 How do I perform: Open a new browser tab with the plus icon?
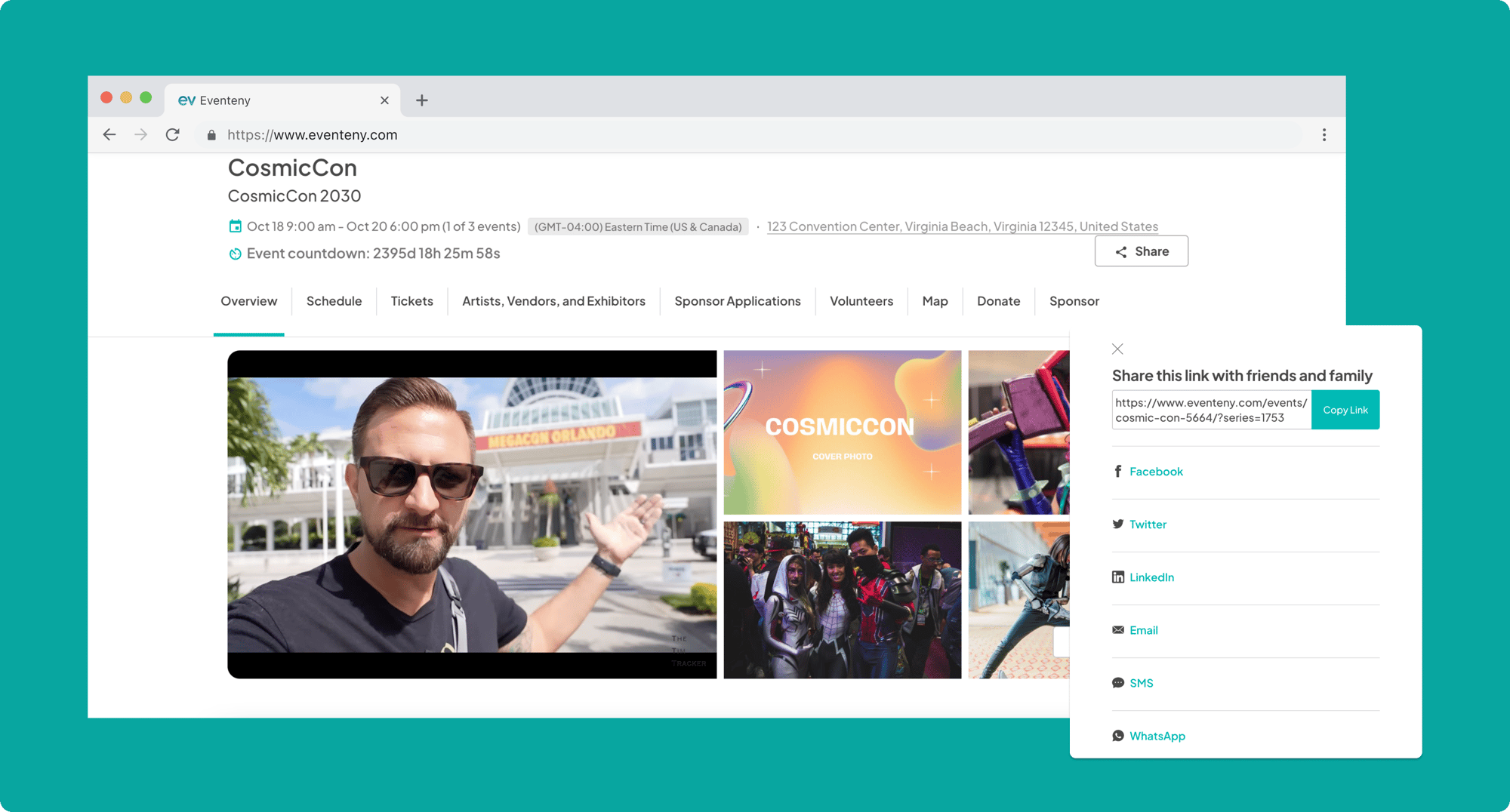422,100
